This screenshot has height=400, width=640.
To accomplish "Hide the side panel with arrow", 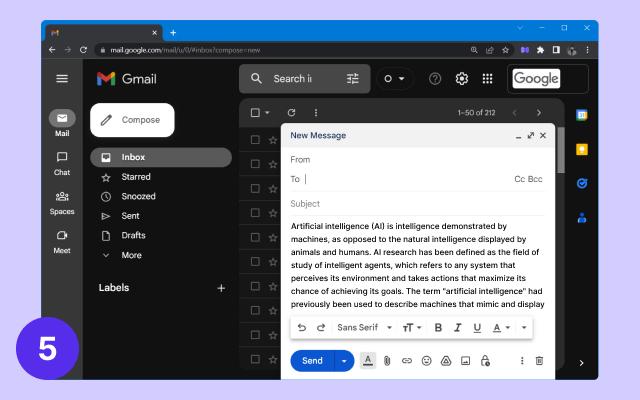I will [x=581, y=363].
